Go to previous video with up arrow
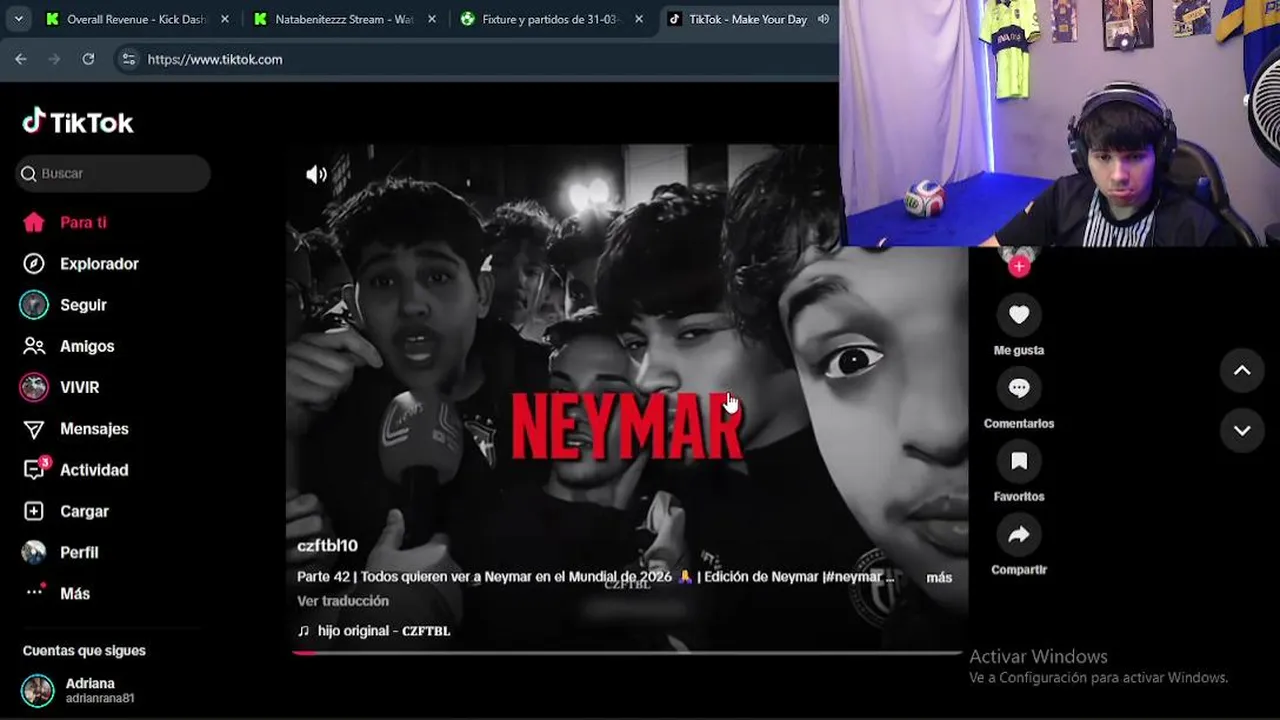Image resolution: width=1280 pixels, height=720 pixels. 1242,370
